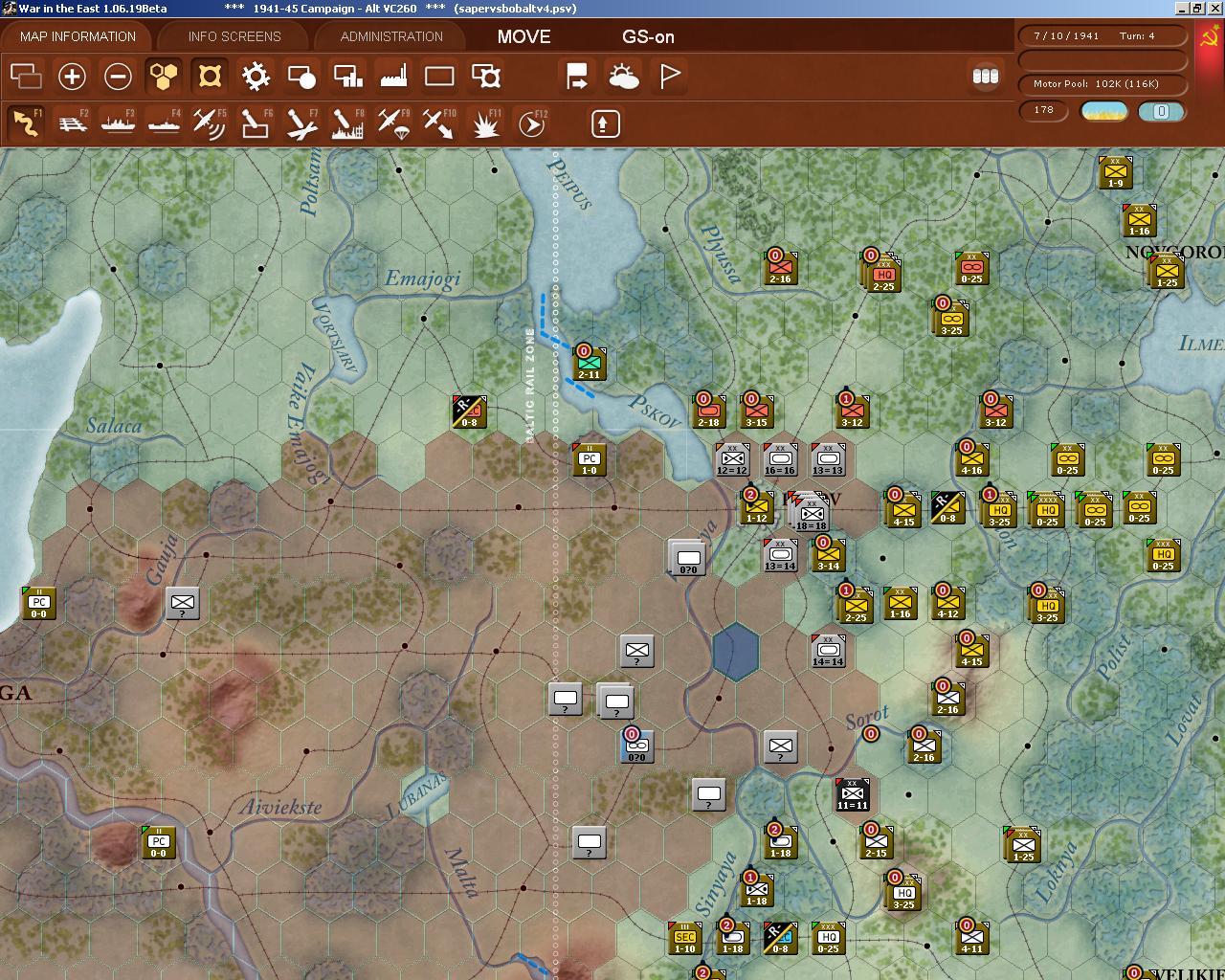The image size is (1225, 980).
Task: Click the clear weather indicator swatch
Action: [1103, 111]
